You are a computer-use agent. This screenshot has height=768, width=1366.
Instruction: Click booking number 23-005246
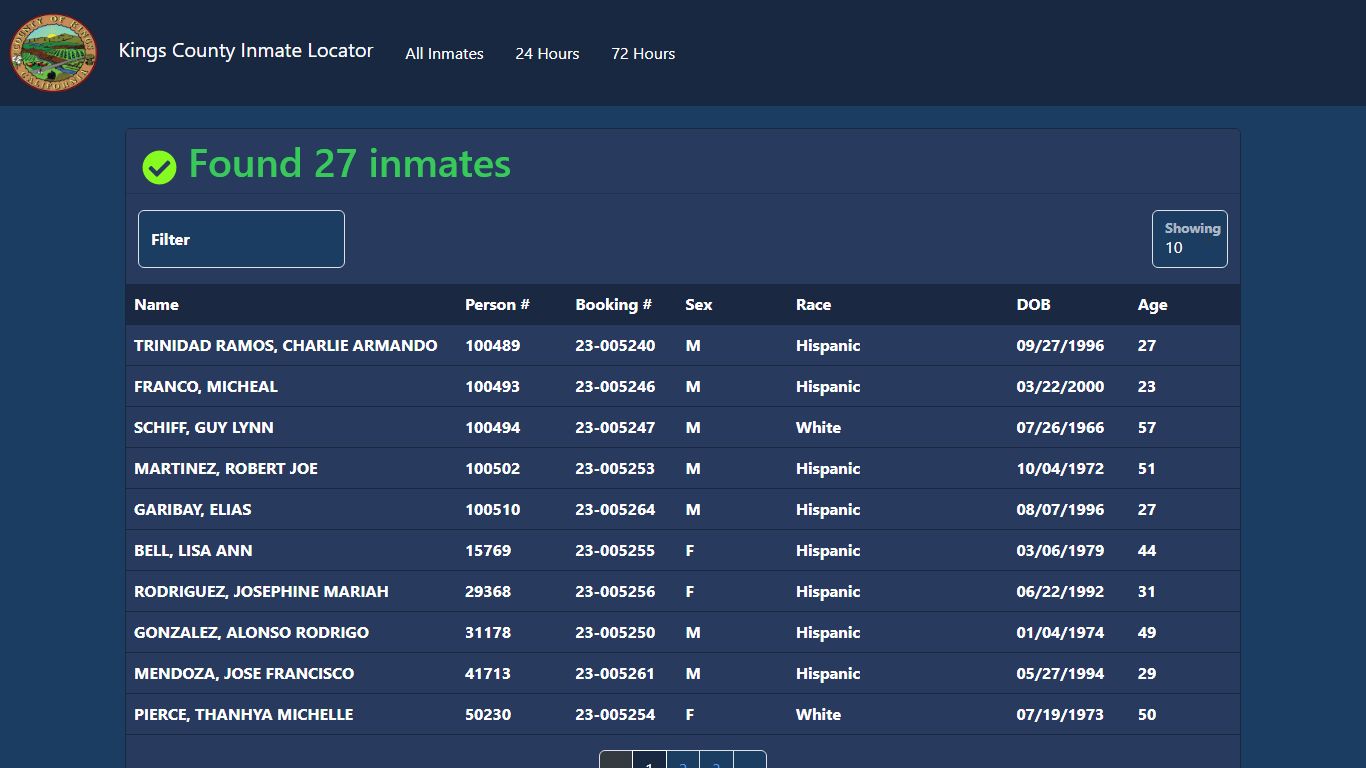(615, 387)
